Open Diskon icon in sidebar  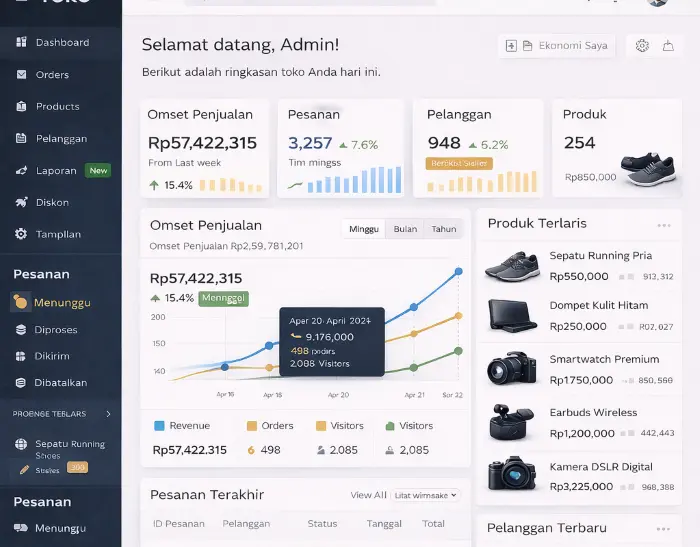tap(21, 202)
